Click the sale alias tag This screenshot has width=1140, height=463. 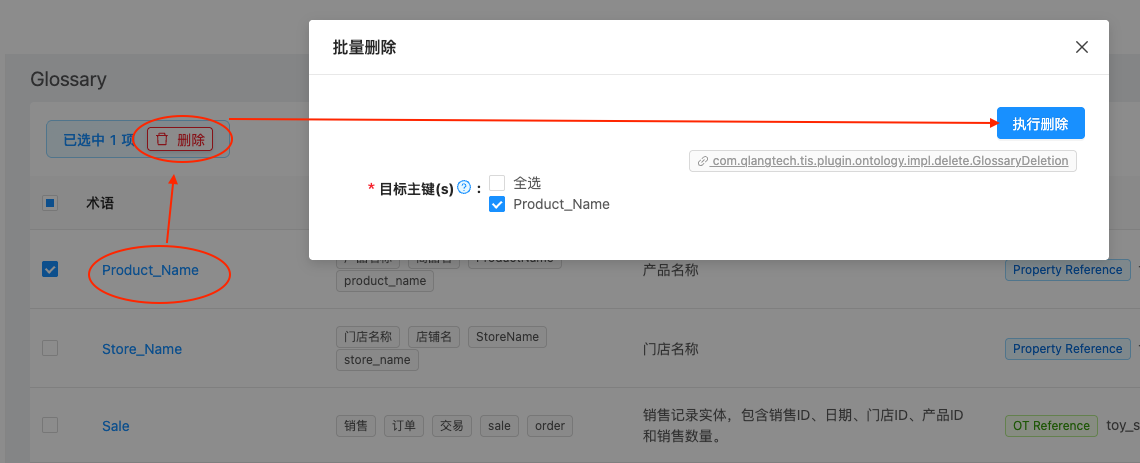(x=499, y=426)
